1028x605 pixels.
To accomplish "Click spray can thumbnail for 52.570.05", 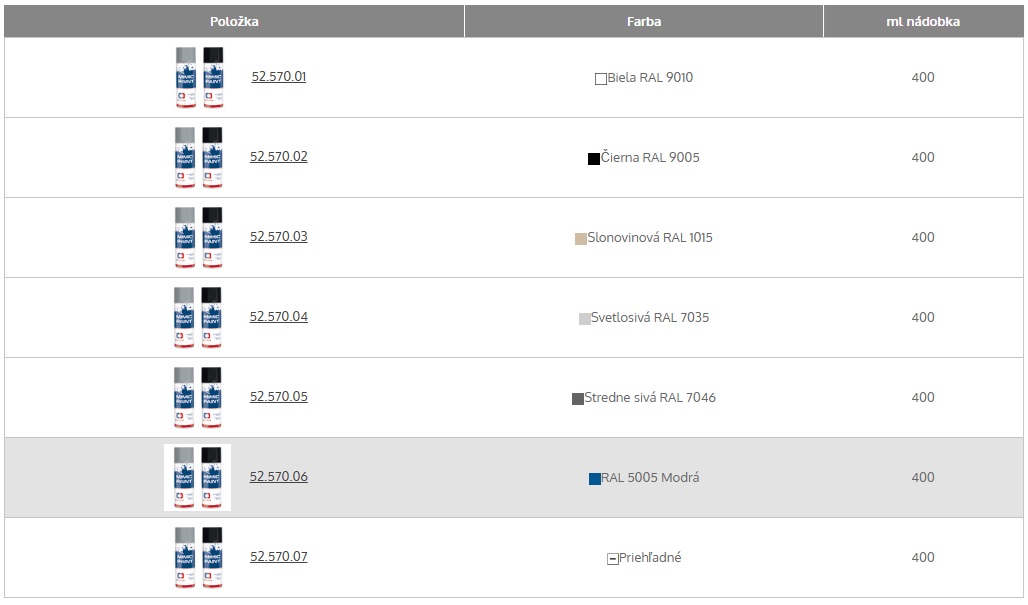I will coord(198,397).
